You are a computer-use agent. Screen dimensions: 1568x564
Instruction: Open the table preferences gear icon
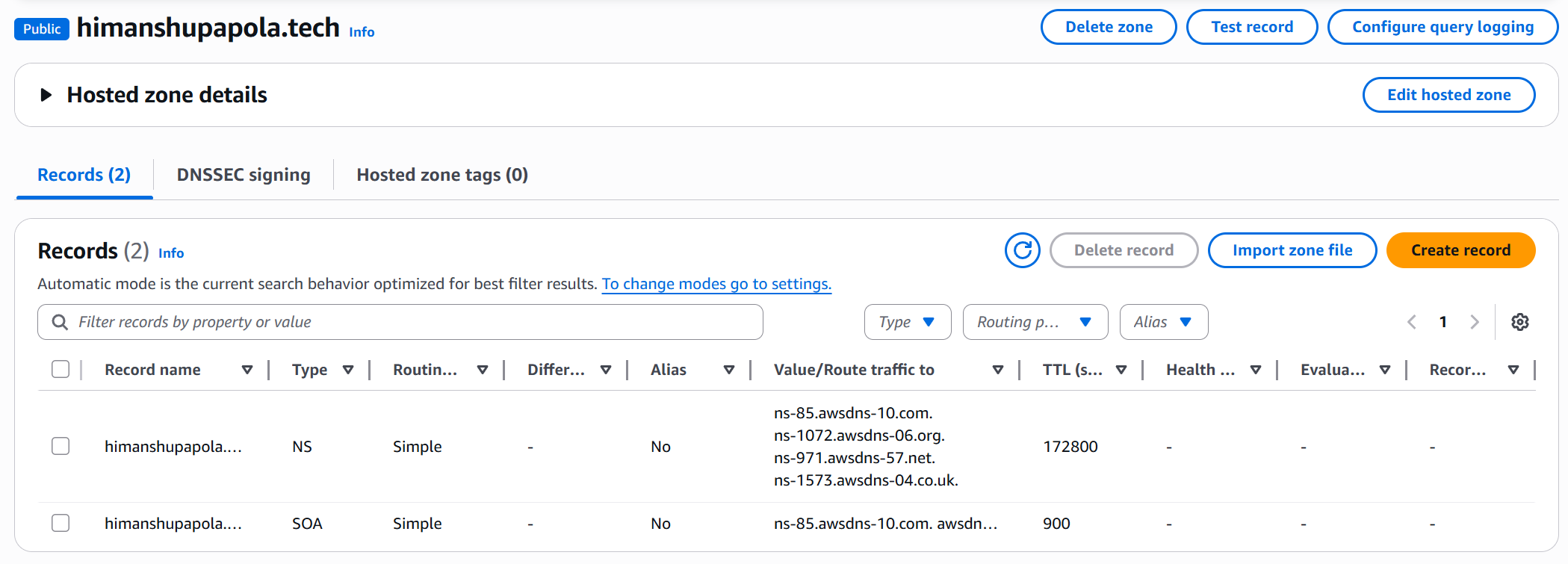click(x=1519, y=322)
